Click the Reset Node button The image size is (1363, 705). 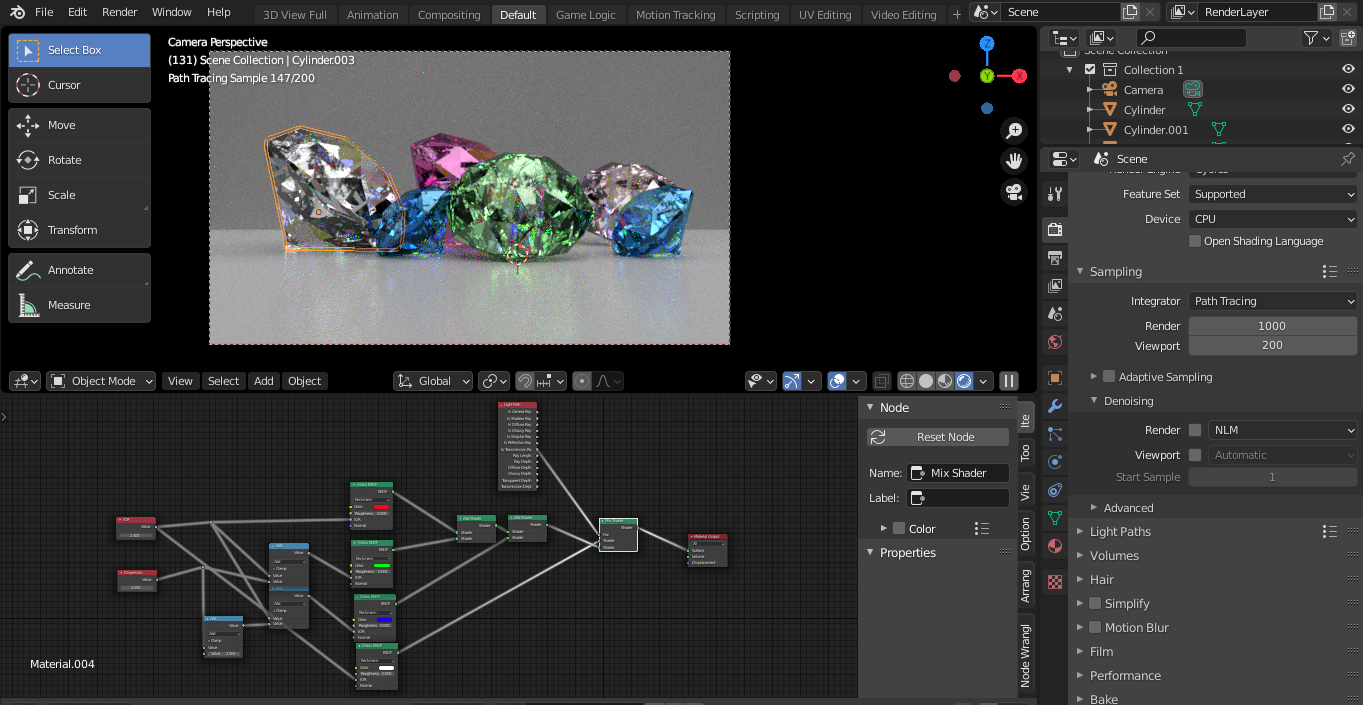[937, 437]
